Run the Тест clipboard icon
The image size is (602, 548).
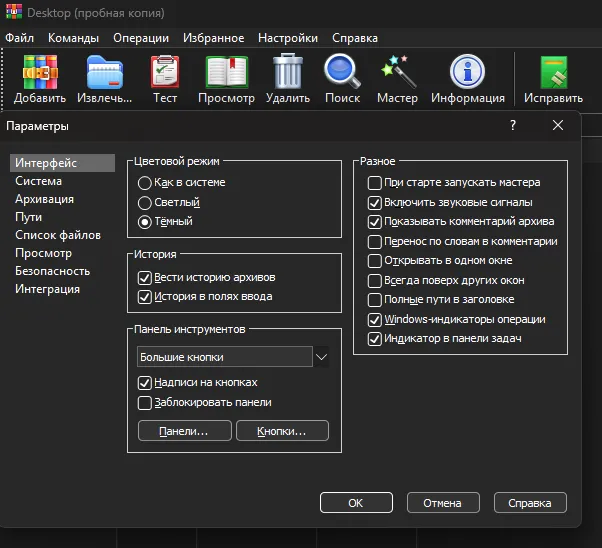(165, 71)
